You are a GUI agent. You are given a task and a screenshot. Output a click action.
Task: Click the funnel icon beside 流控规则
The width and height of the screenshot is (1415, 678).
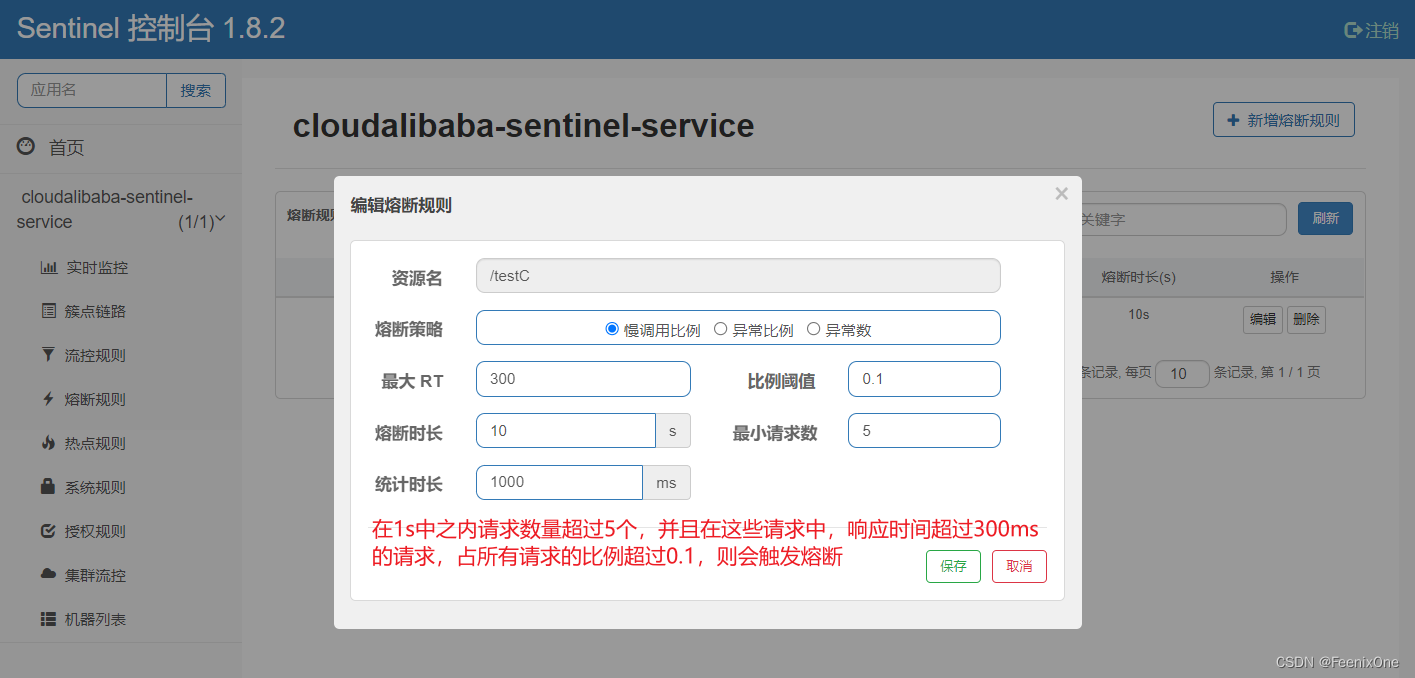[x=48, y=355]
